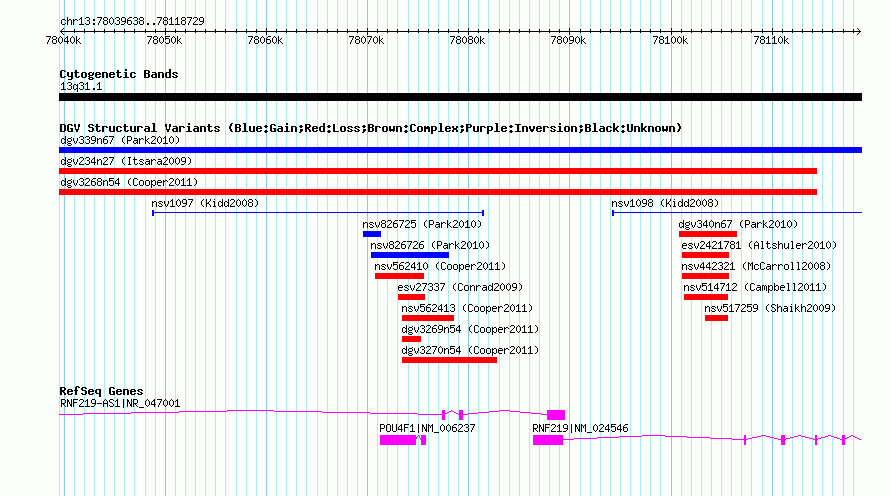Image resolution: width=890 pixels, height=496 pixels.
Task: Click the 78110k ruler tick label
Action: (x=771, y=40)
